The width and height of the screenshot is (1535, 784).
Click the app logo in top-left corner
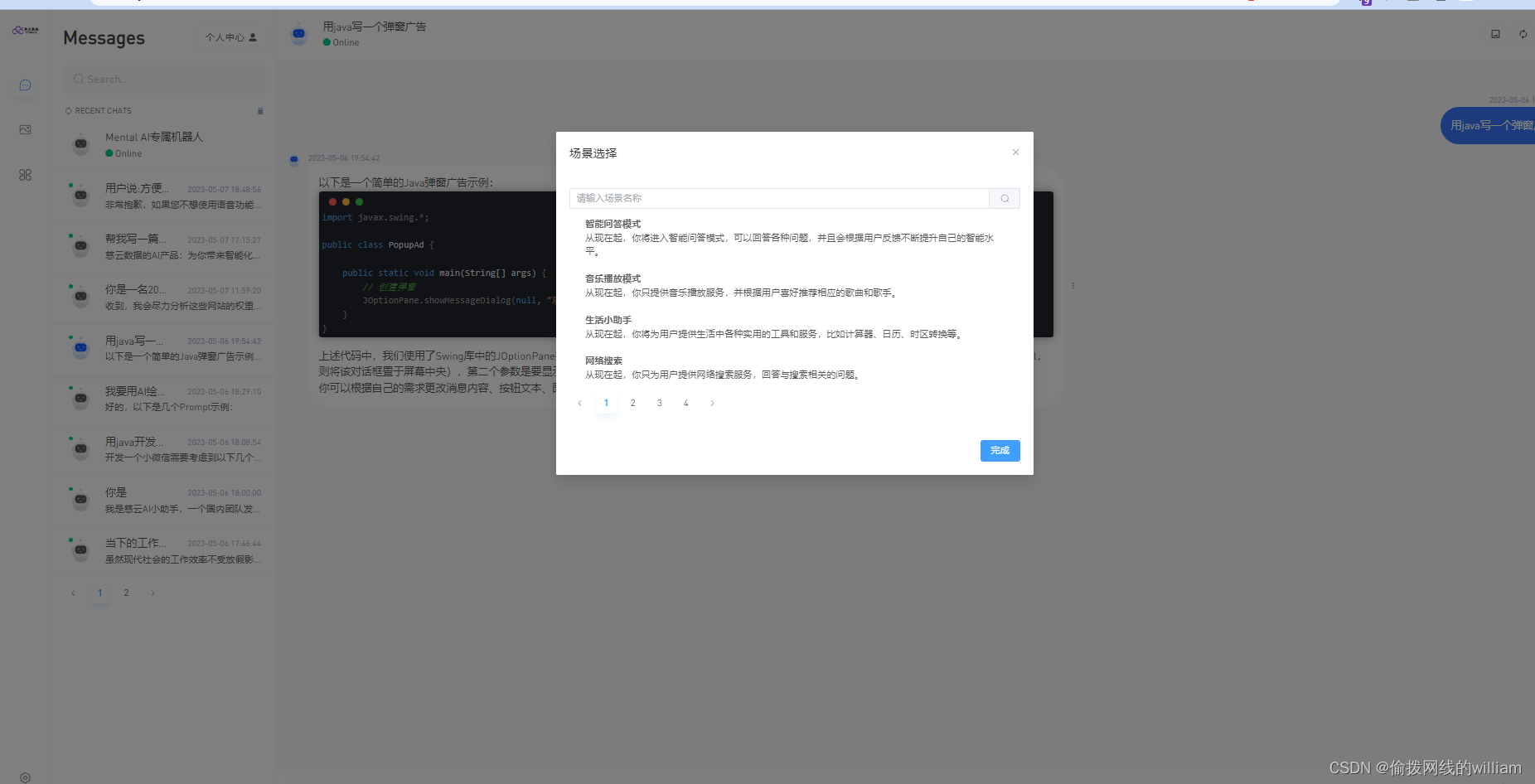click(26, 31)
